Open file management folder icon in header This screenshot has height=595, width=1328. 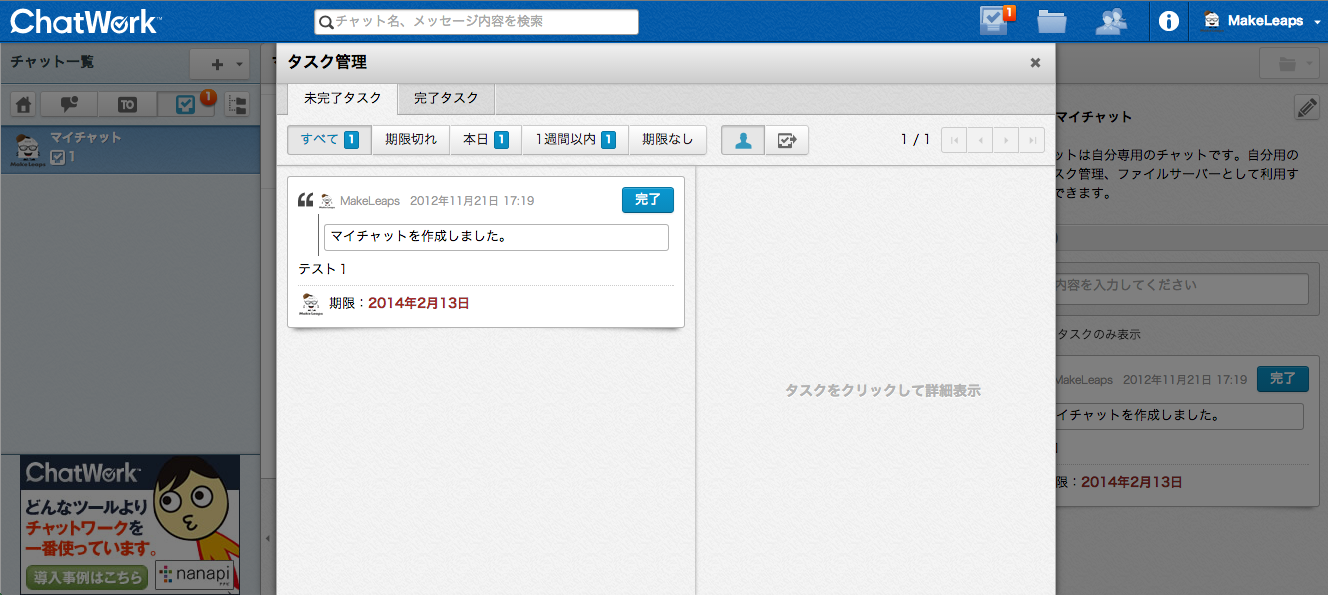[1051, 21]
